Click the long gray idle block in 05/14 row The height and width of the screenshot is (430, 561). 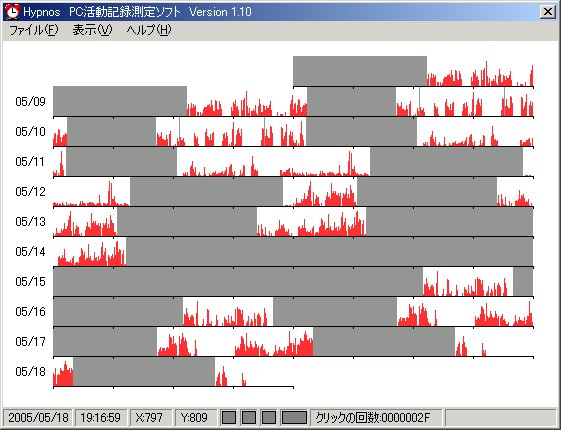point(330,251)
